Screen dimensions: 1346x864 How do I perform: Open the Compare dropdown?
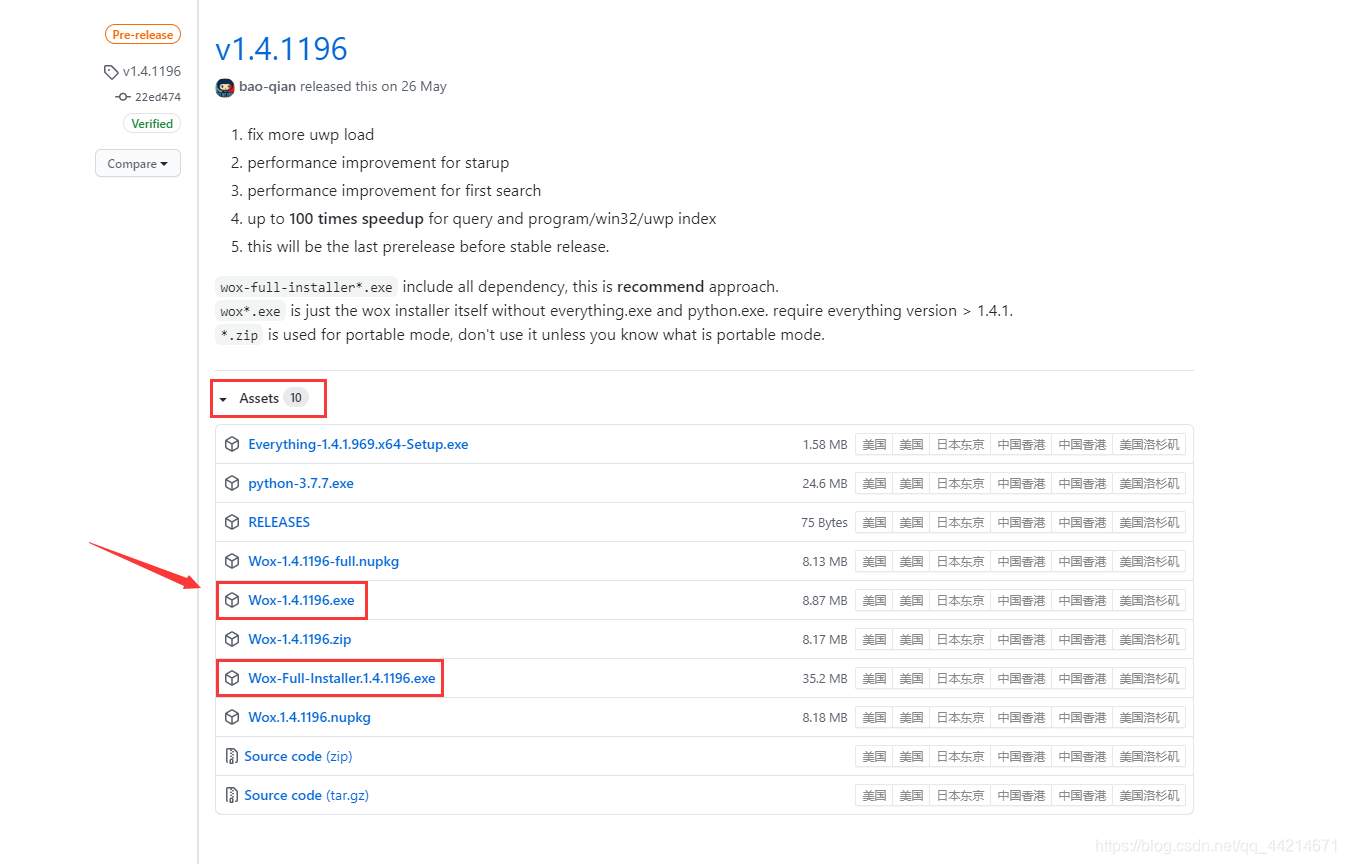click(x=138, y=163)
